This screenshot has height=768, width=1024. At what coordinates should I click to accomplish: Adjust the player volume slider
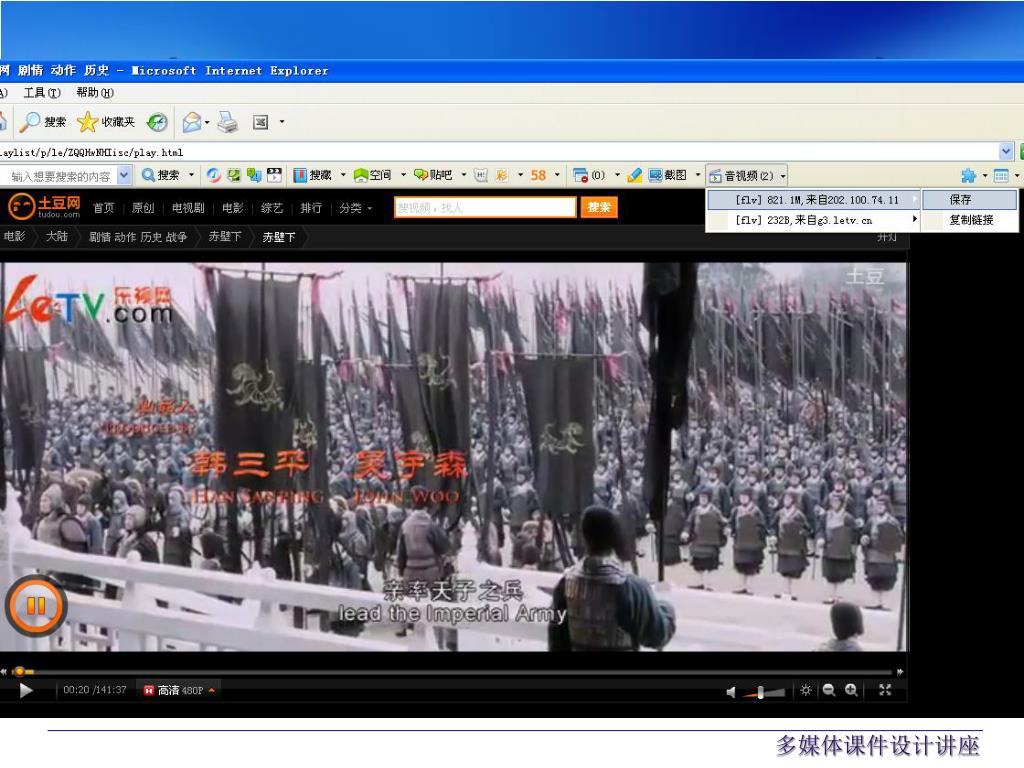coord(763,692)
